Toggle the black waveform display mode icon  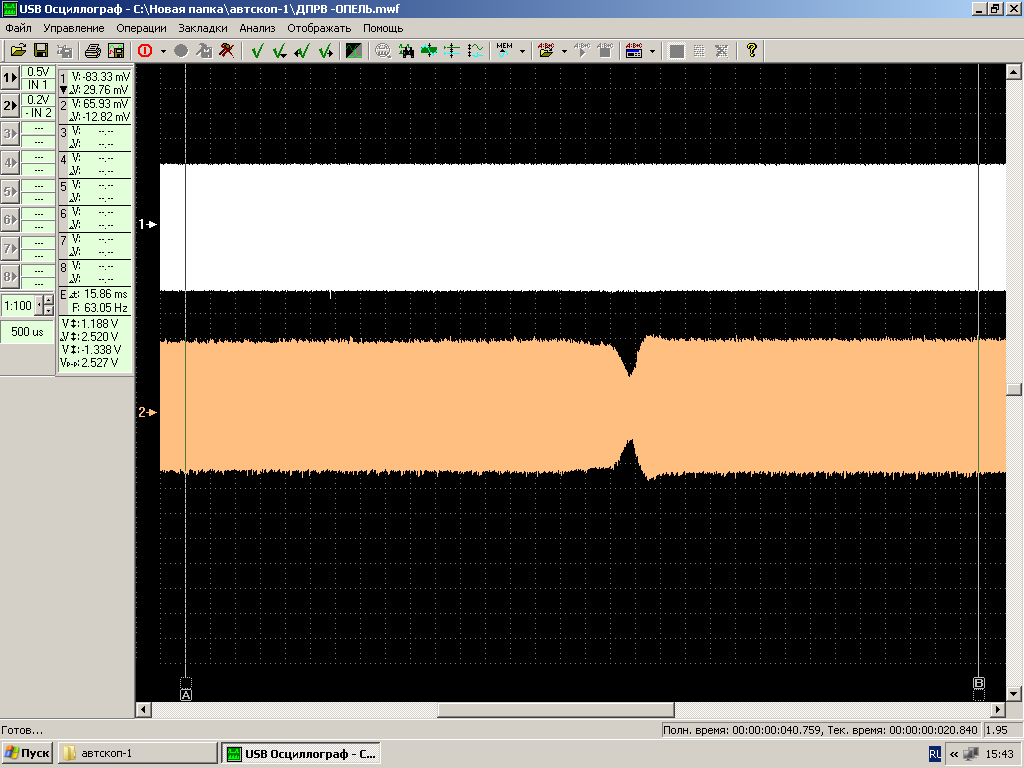353,51
